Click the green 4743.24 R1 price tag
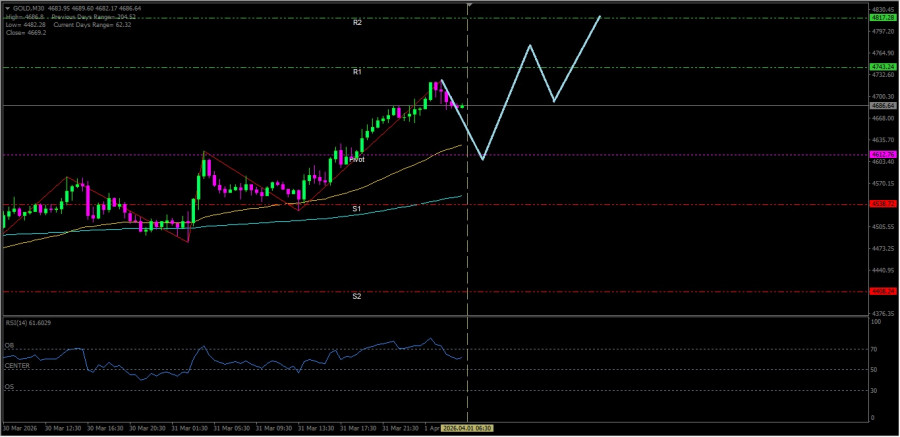The width and height of the screenshot is (900, 437). [x=882, y=67]
